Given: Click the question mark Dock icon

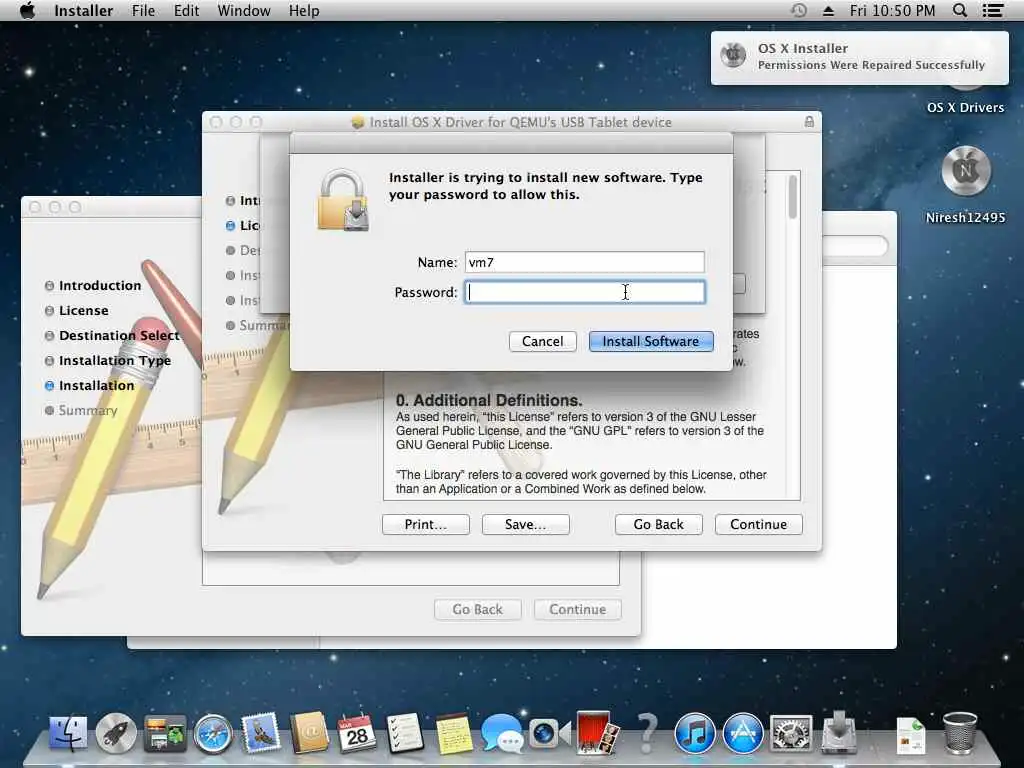Looking at the screenshot, I should pyautogui.click(x=647, y=733).
